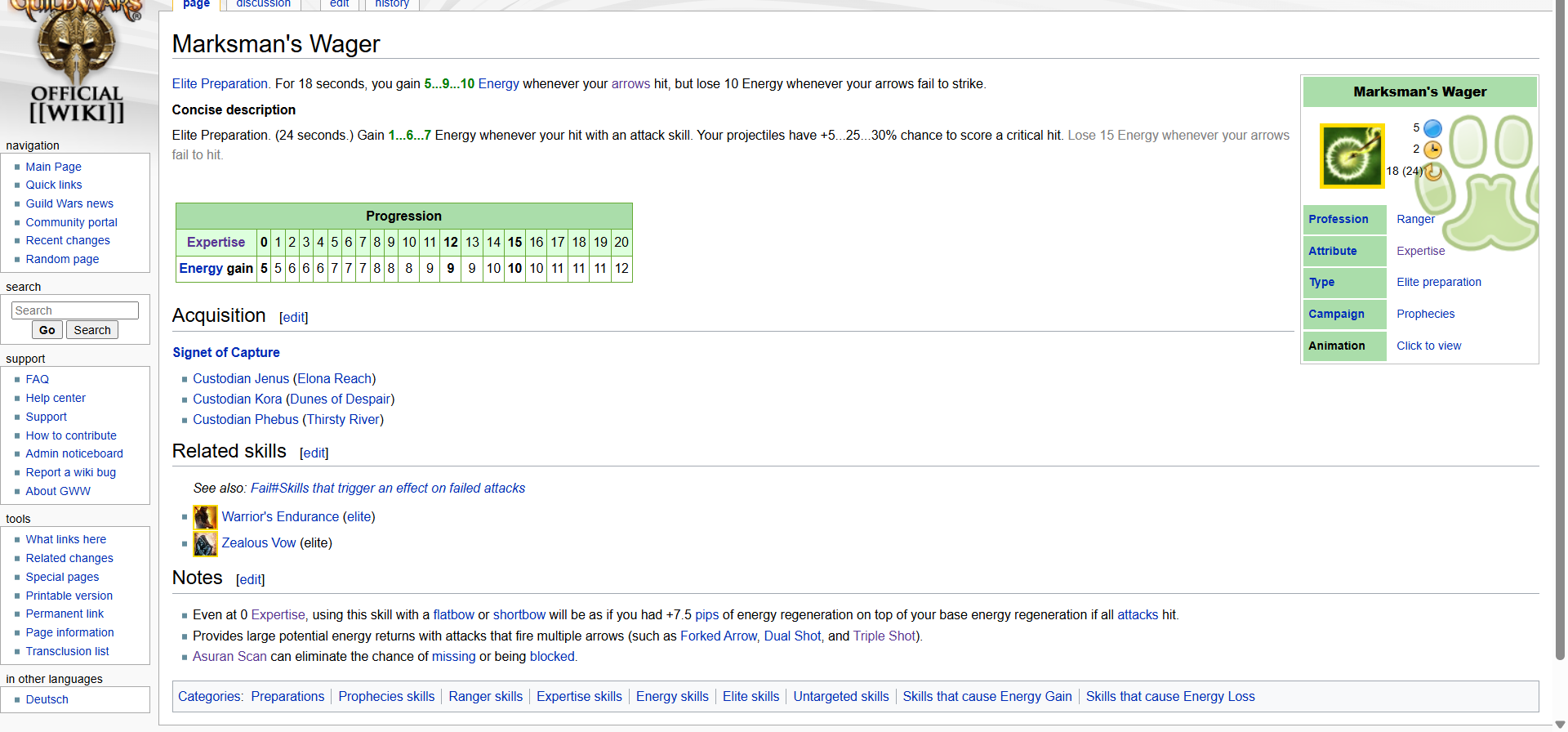Open the Forked Arrow skill link
Viewport: 1568px width, 732px height.
(719, 636)
